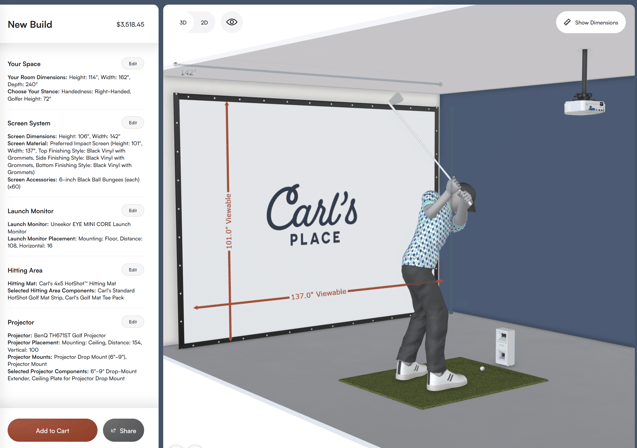This screenshot has height=448, width=637.
Task: Click the Your Space heading
Action: [x=24, y=64]
